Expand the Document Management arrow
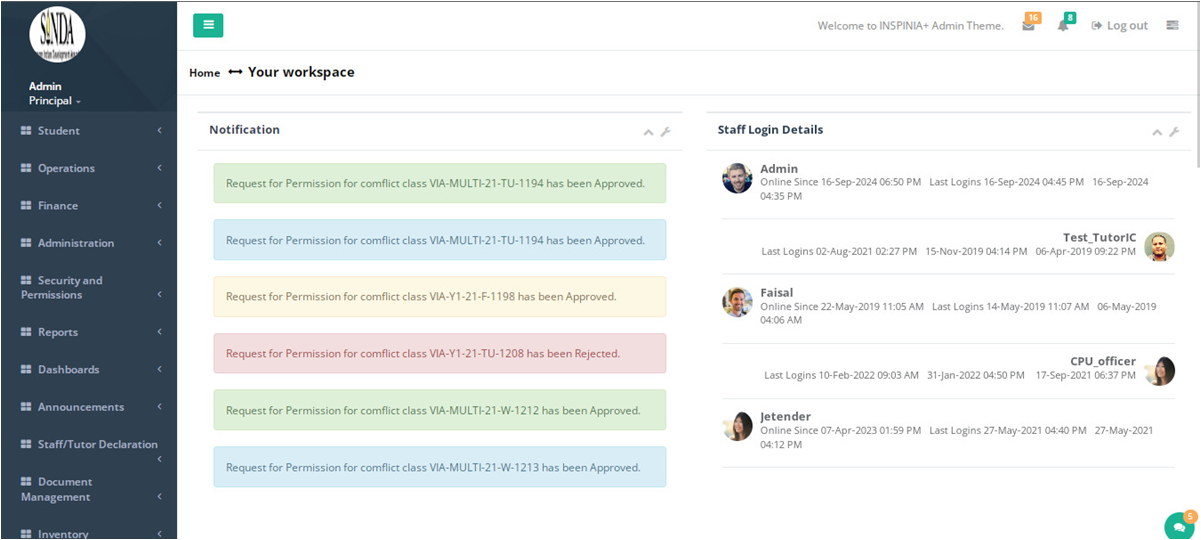 click(160, 496)
